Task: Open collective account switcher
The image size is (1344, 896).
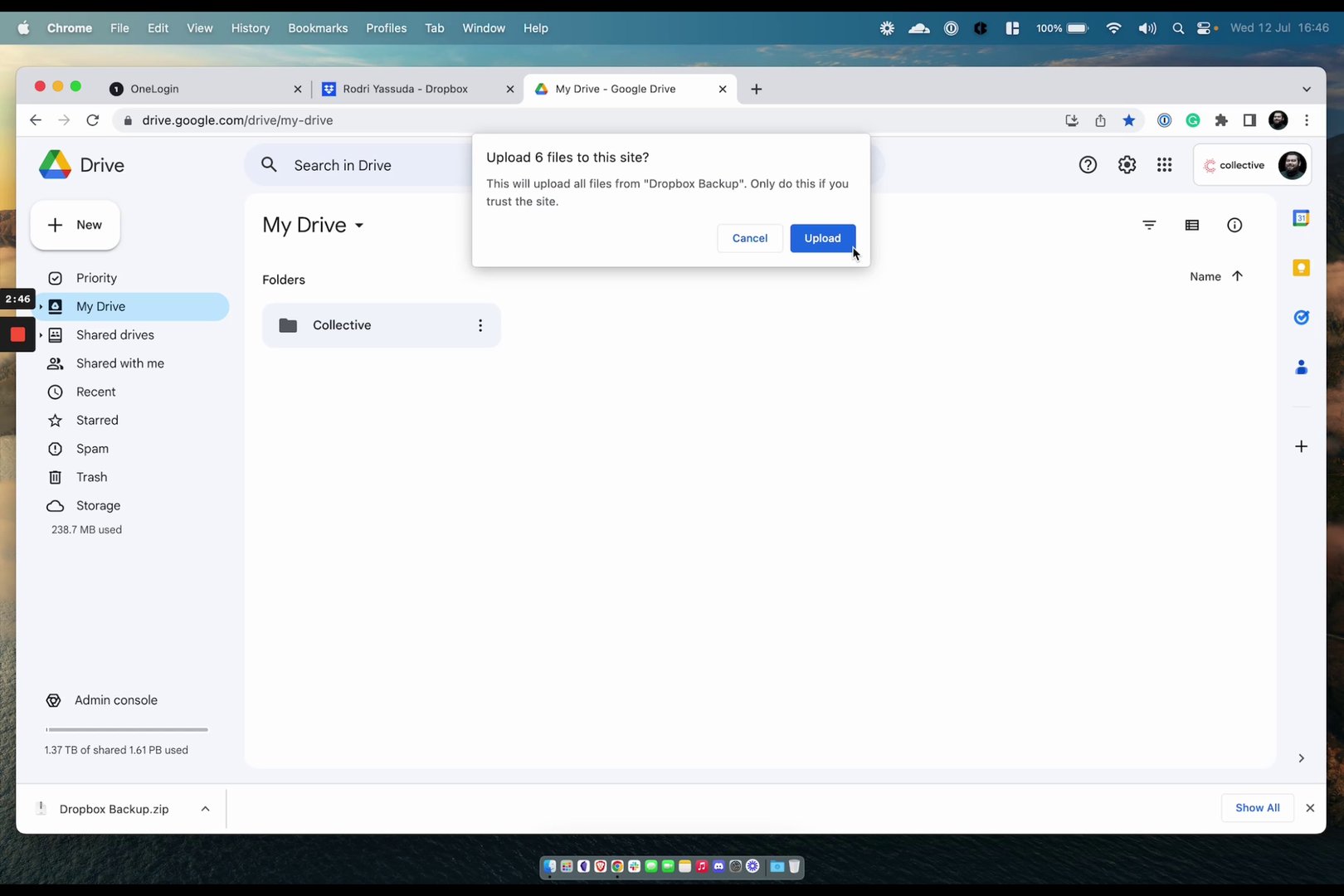Action: [1252, 165]
